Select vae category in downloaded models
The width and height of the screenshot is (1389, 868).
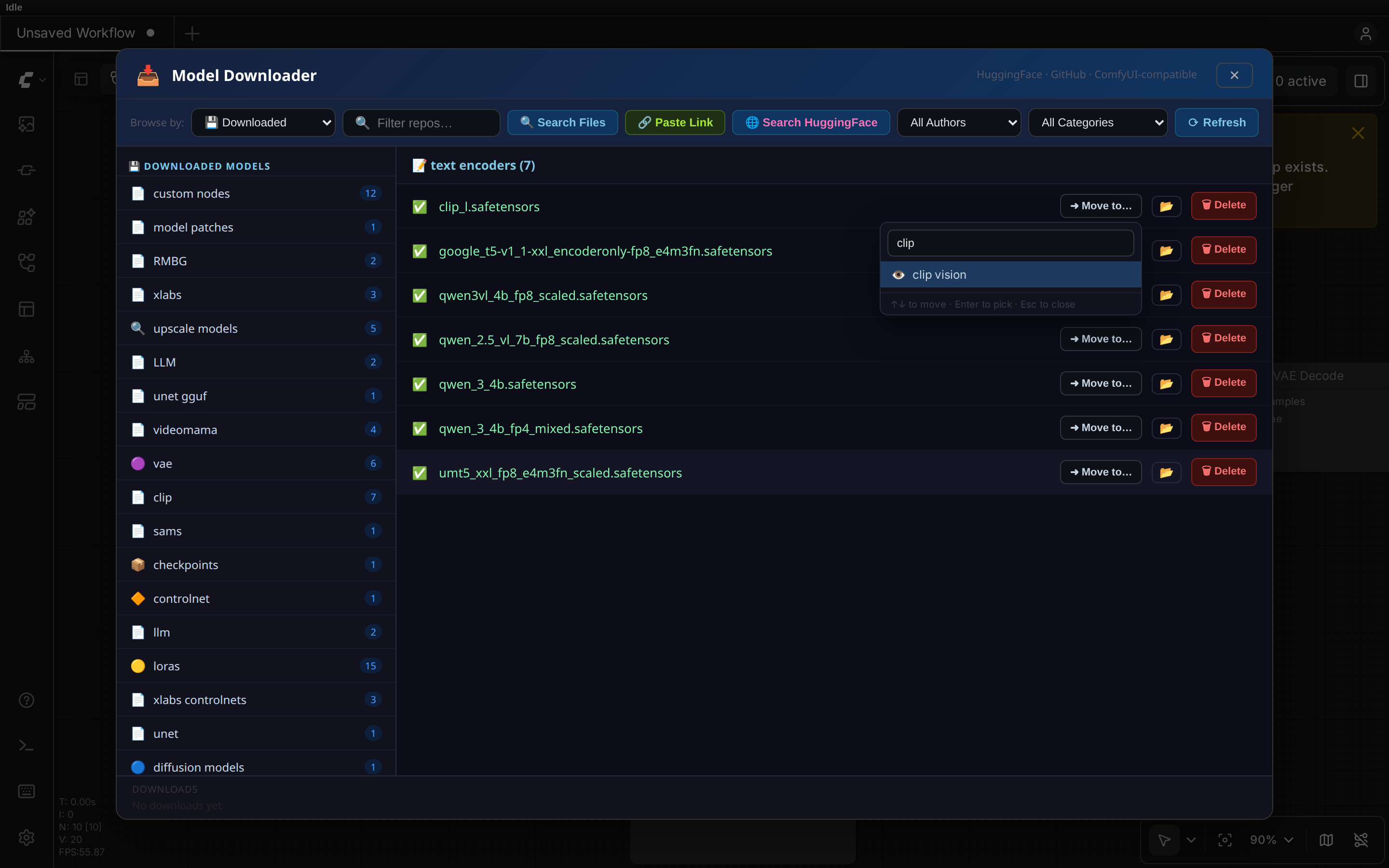256,463
